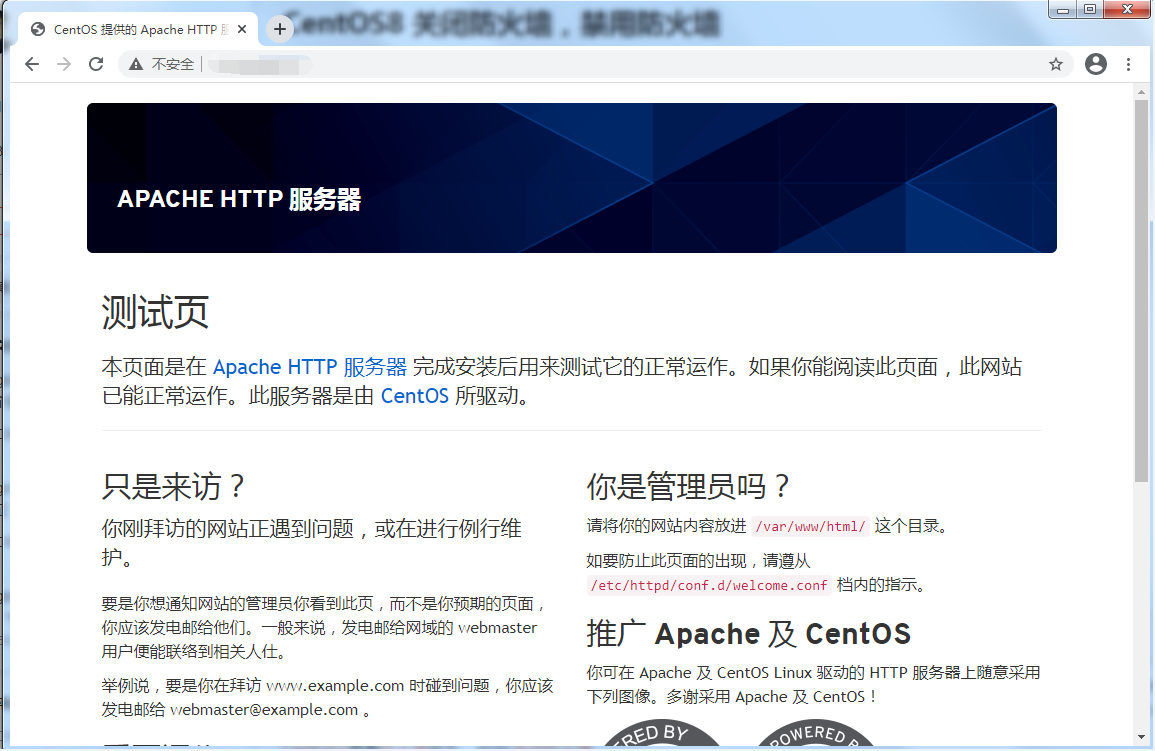Click the right Powered By badge image
The width and height of the screenshot is (1155, 751).
pos(815,733)
